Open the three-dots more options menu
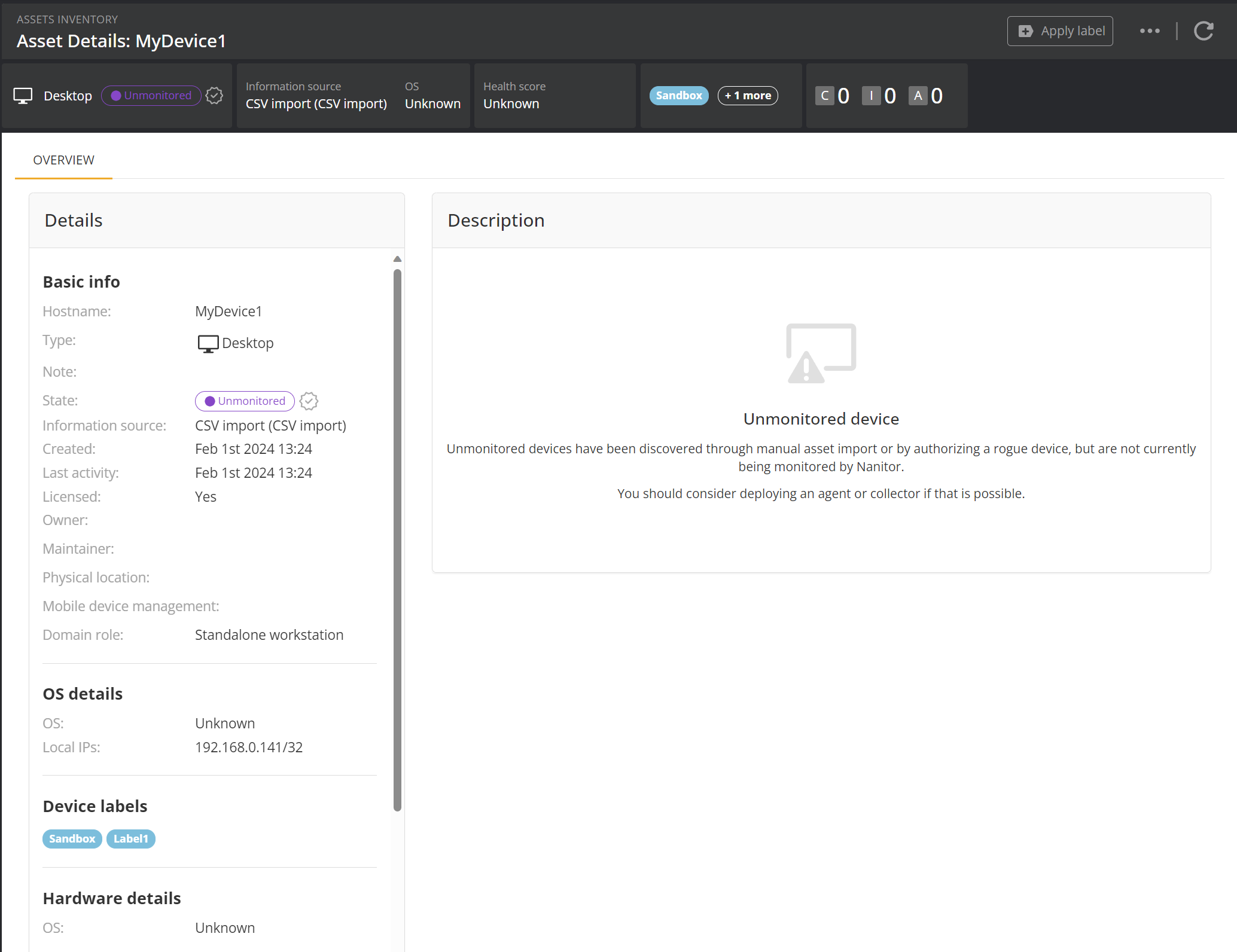This screenshot has width=1237, height=952. pos(1150,31)
